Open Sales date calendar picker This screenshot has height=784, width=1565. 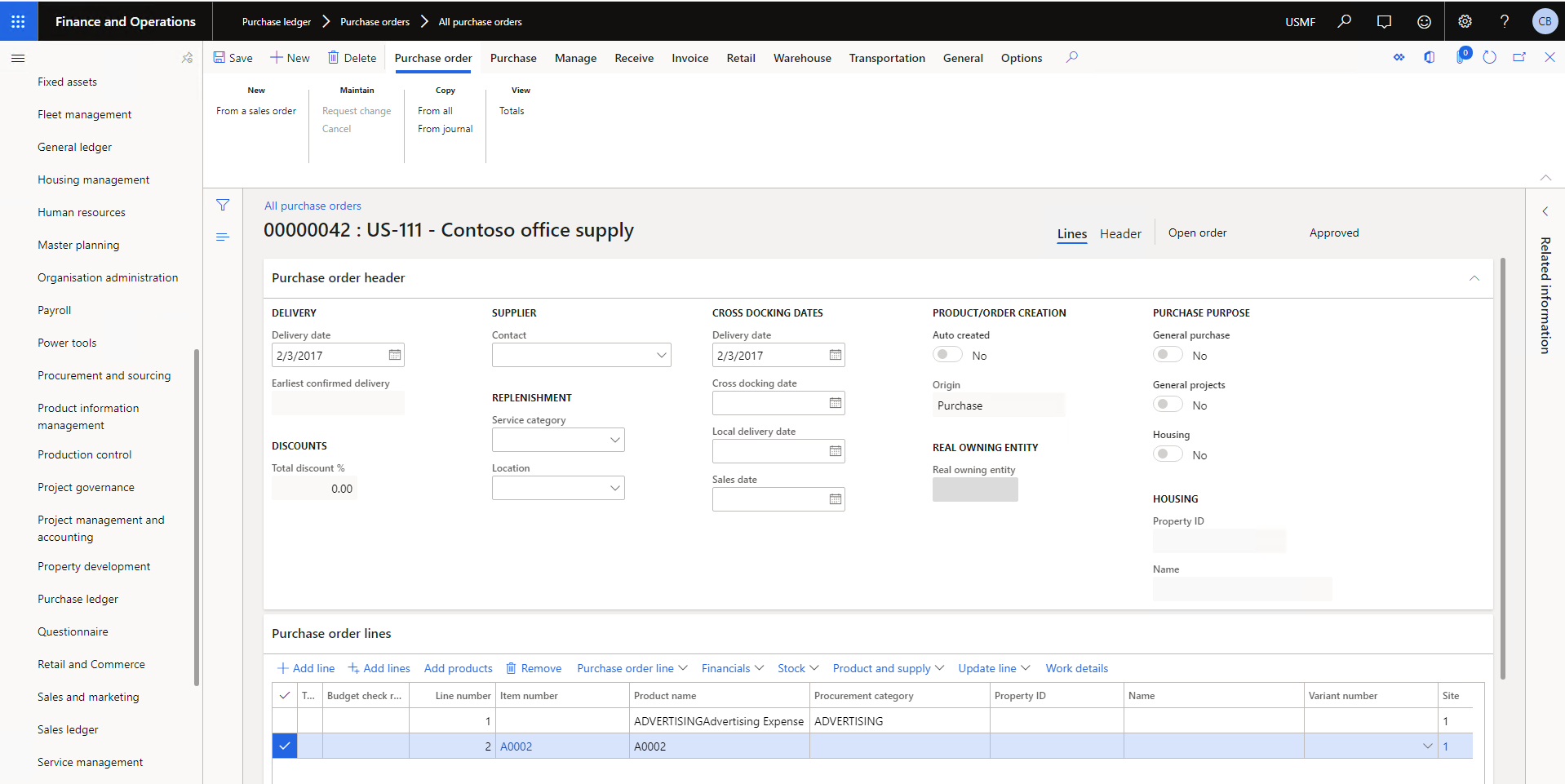(836, 499)
